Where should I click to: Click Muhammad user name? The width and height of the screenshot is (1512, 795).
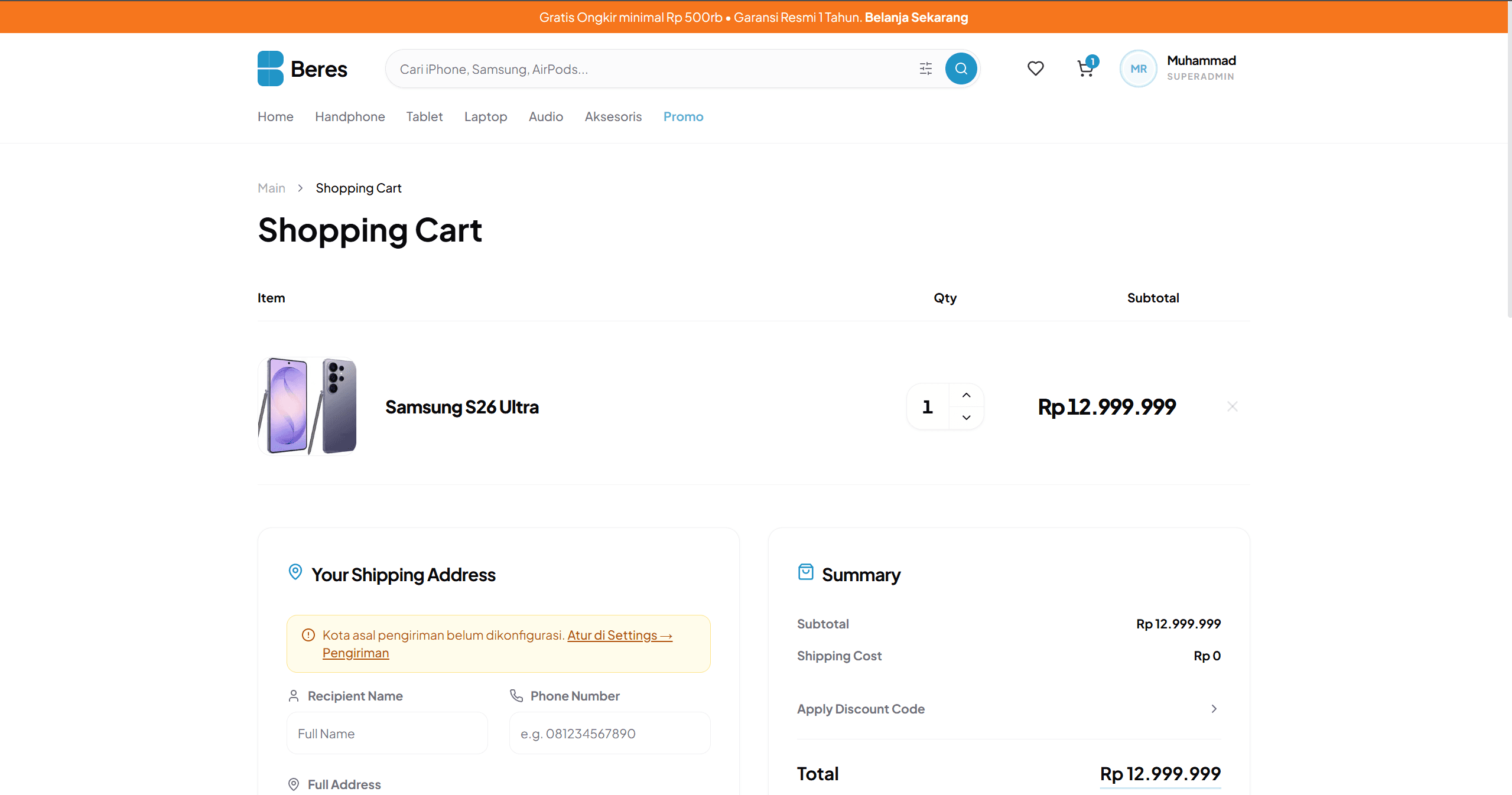[1201, 60]
